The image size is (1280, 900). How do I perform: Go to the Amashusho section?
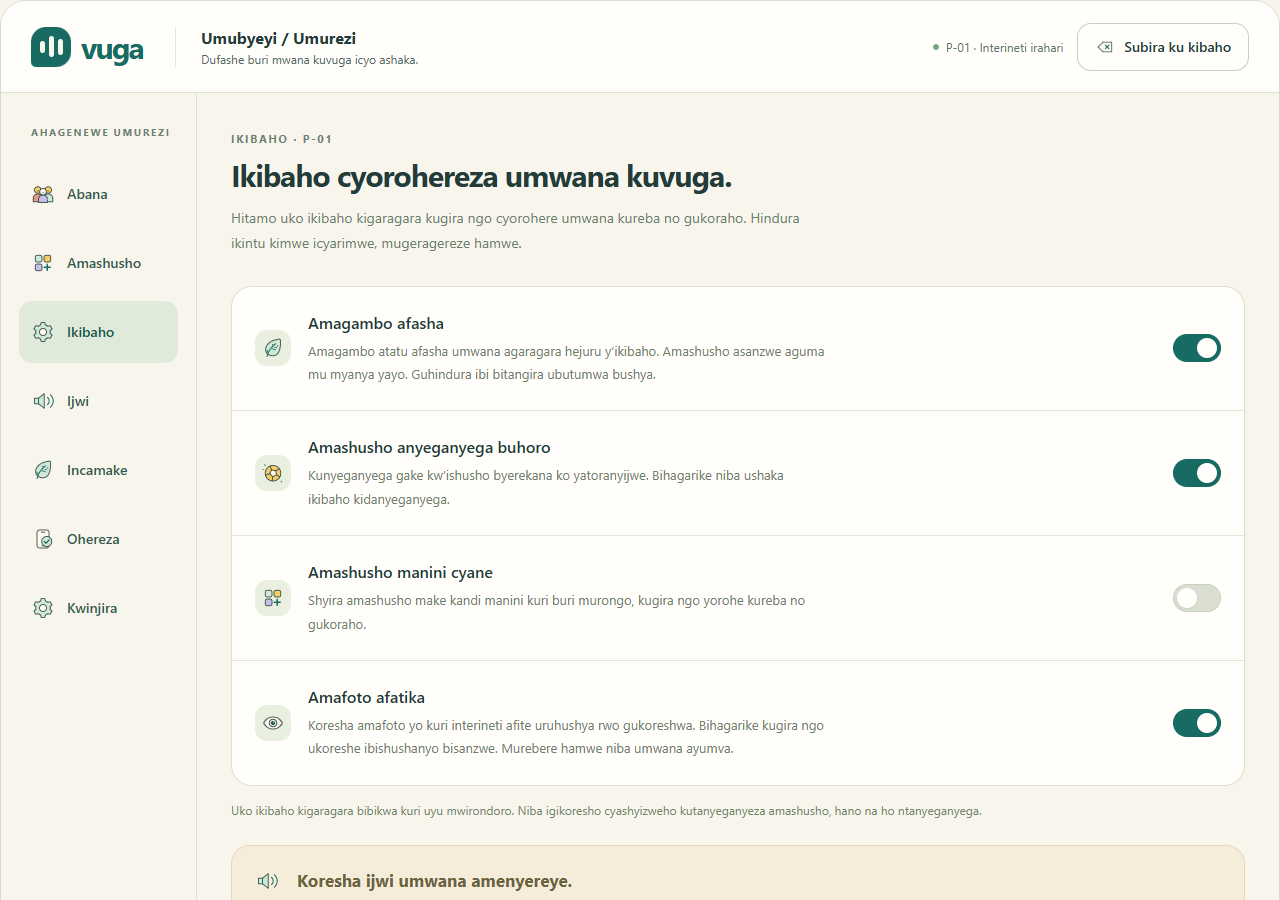click(98, 263)
